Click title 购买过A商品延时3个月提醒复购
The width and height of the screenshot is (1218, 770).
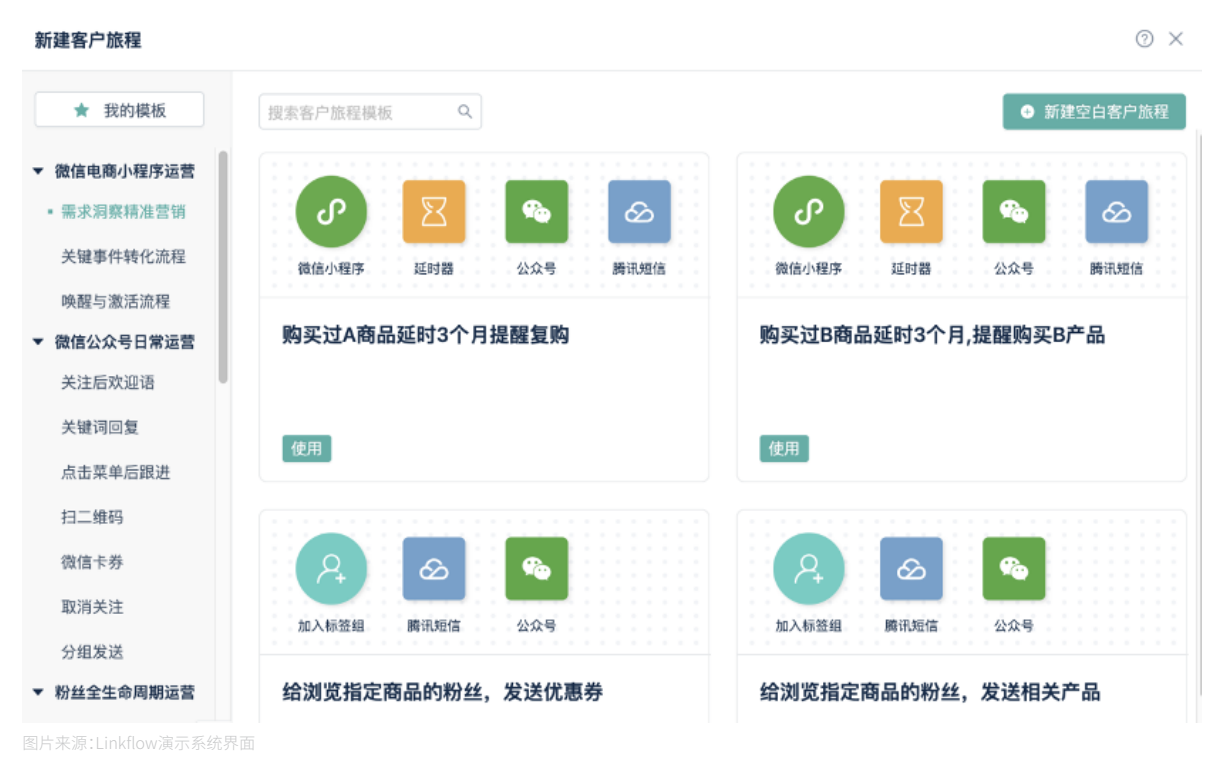(x=425, y=335)
